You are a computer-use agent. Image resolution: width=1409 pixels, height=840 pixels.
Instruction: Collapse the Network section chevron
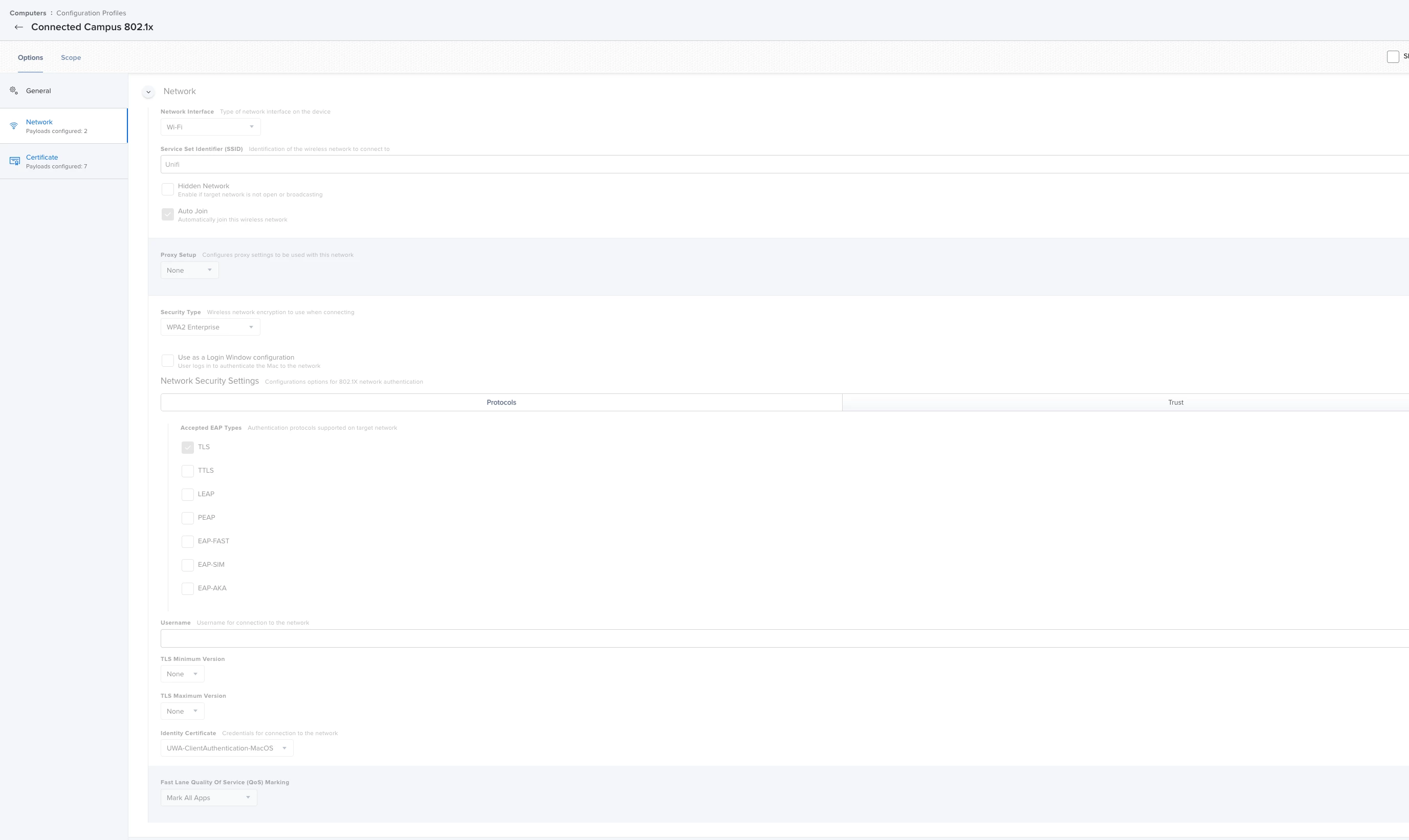pyautogui.click(x=148, y=92)
